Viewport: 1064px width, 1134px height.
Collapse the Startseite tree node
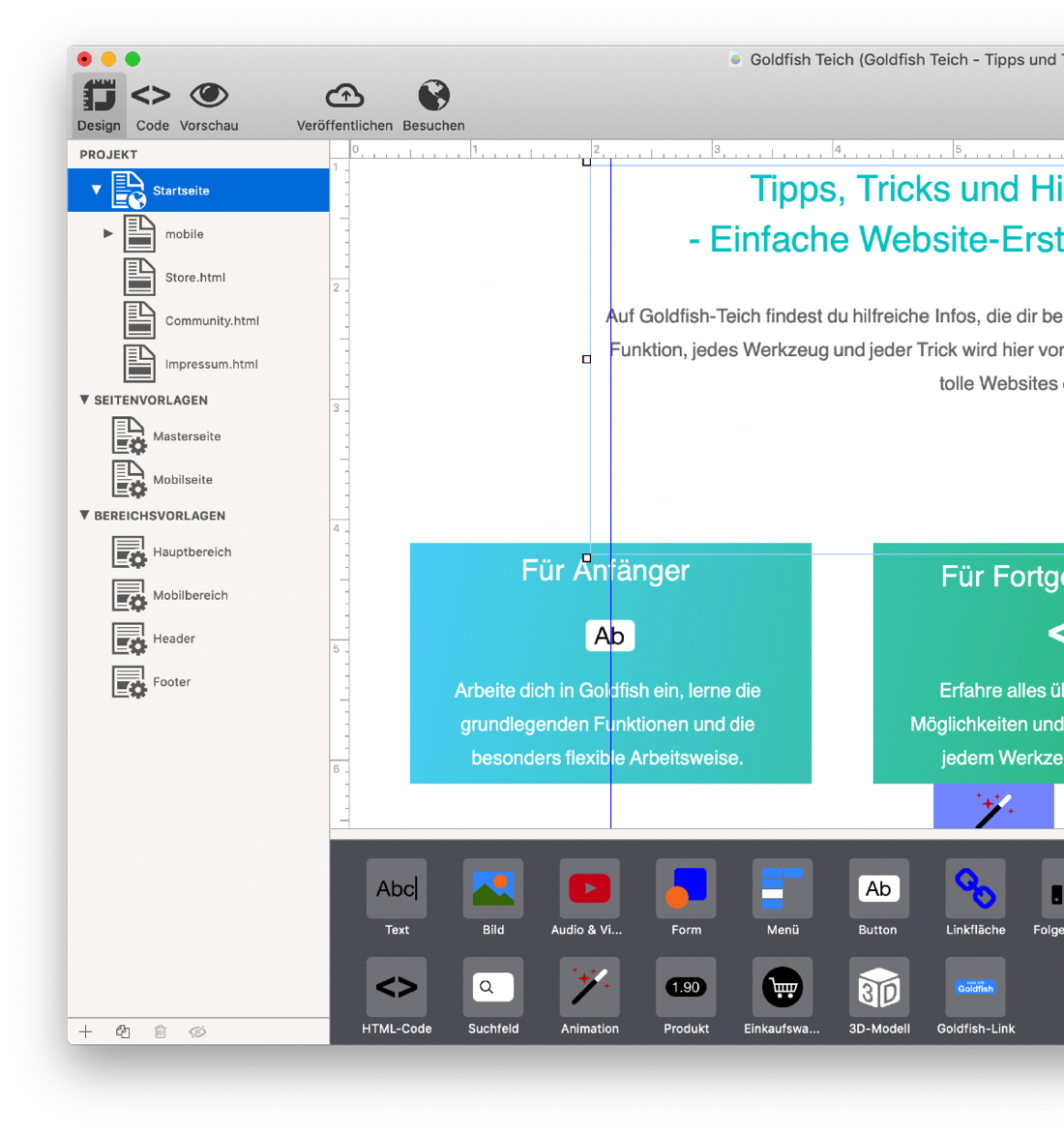pos(96,191)
